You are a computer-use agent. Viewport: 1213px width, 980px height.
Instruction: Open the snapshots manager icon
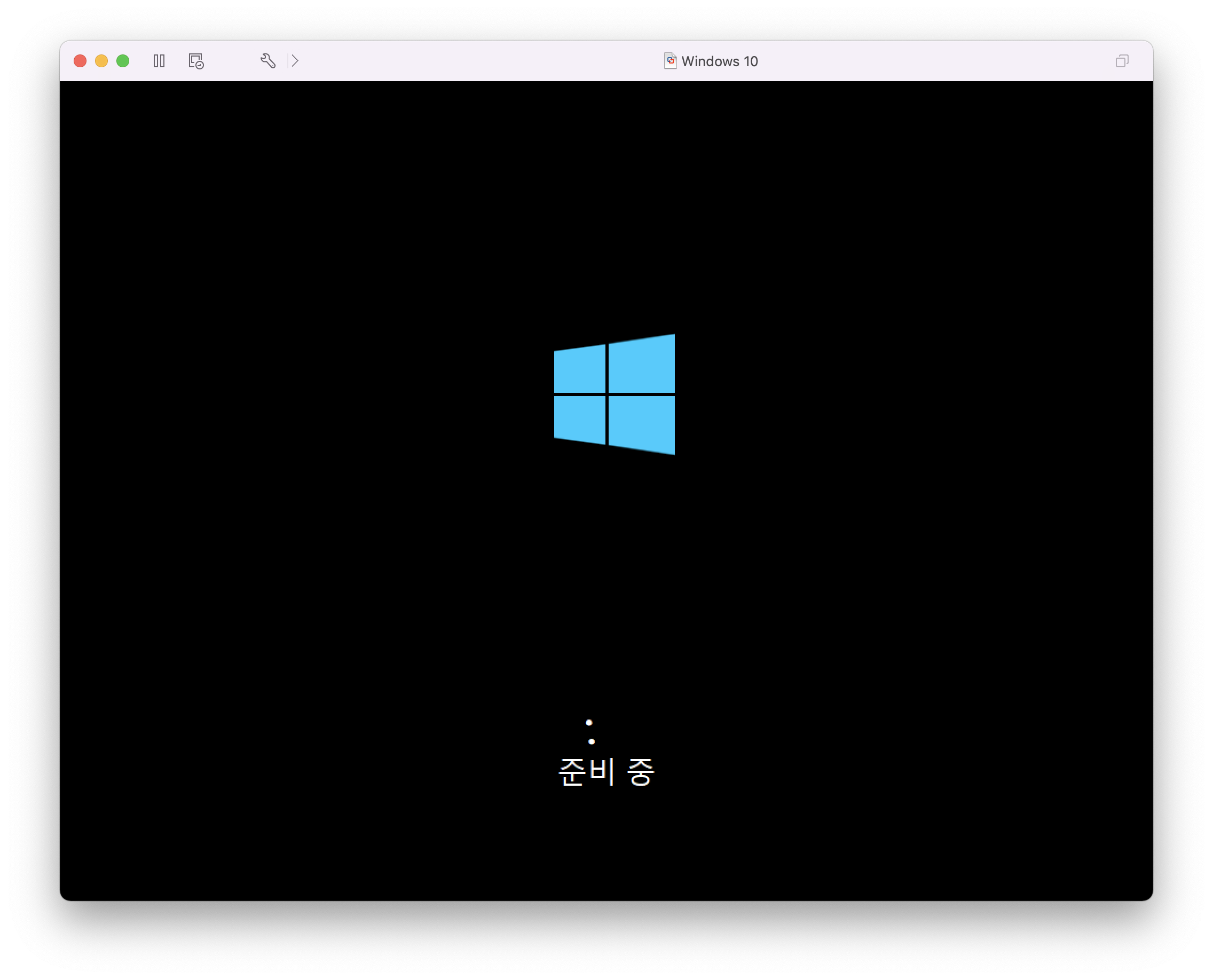click(196, 61)
